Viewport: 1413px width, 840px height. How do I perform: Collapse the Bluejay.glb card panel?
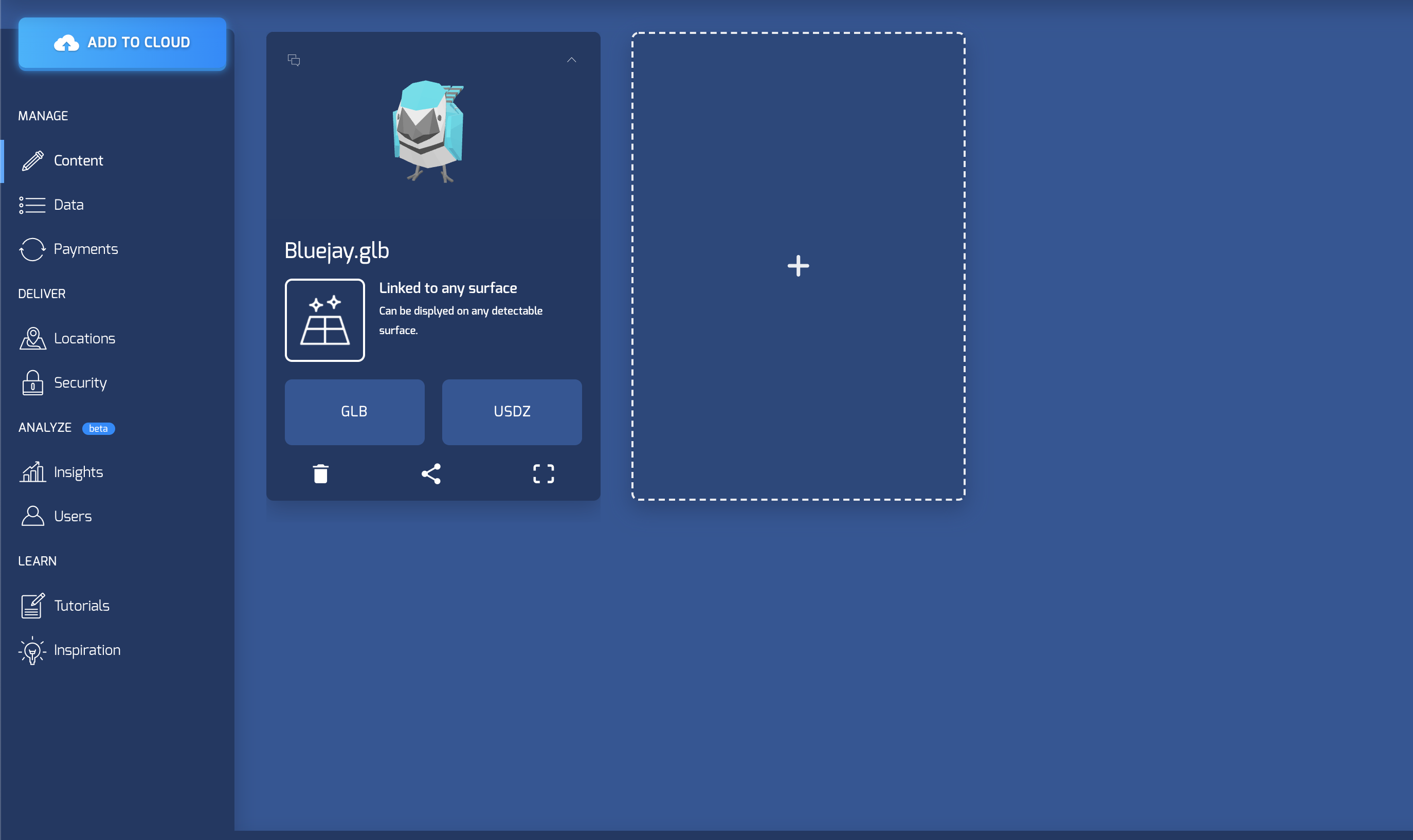point(571,60)
